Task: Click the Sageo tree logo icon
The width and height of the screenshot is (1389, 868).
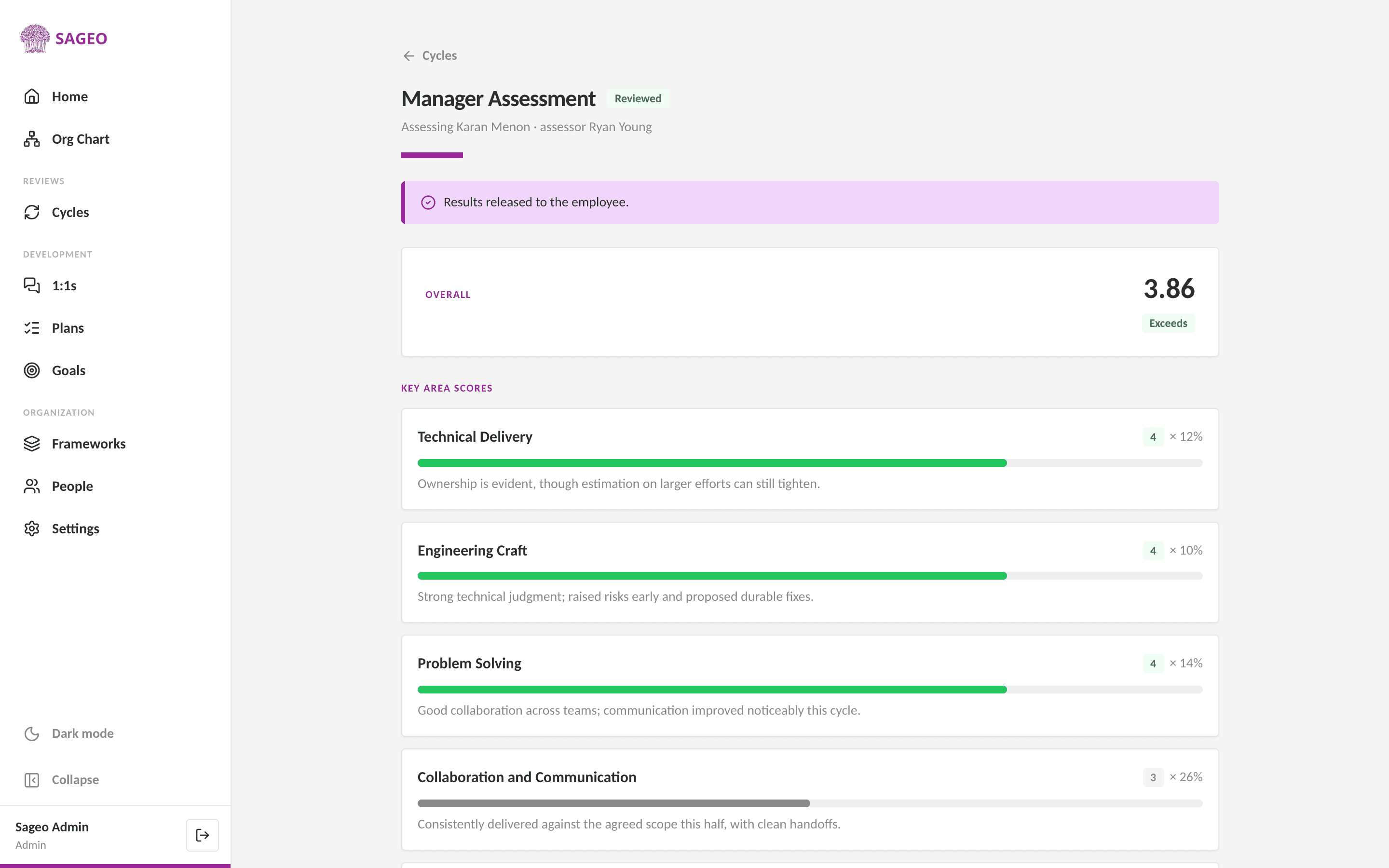Action: click(35, 39)
